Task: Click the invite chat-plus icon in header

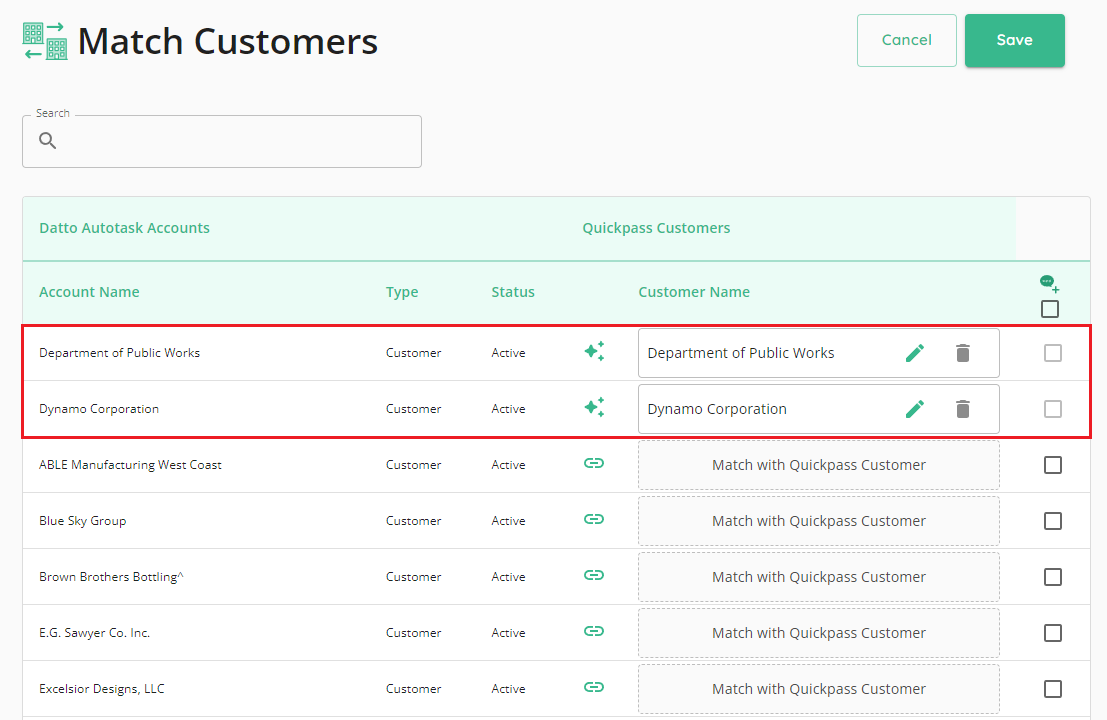Action: pos(1050,284)
